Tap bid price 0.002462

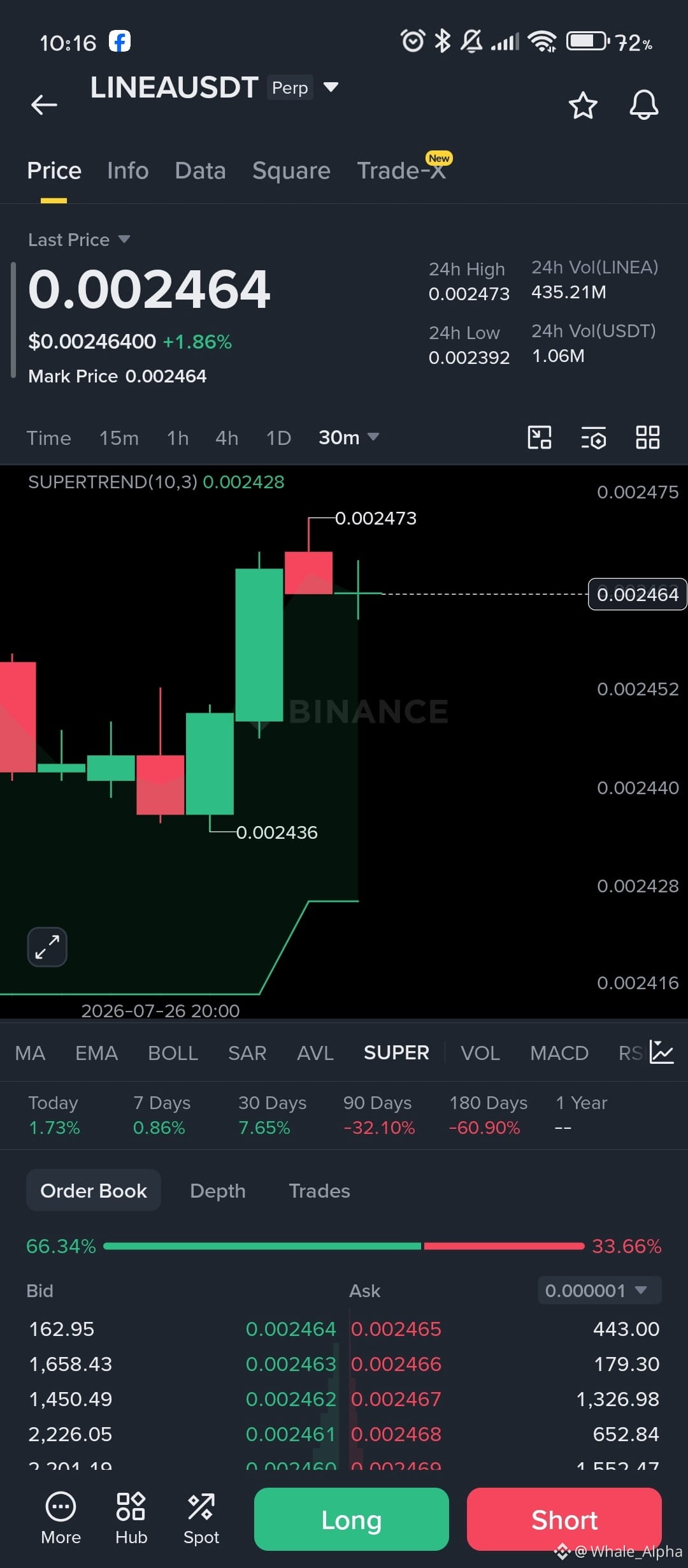pos(290,1399)
